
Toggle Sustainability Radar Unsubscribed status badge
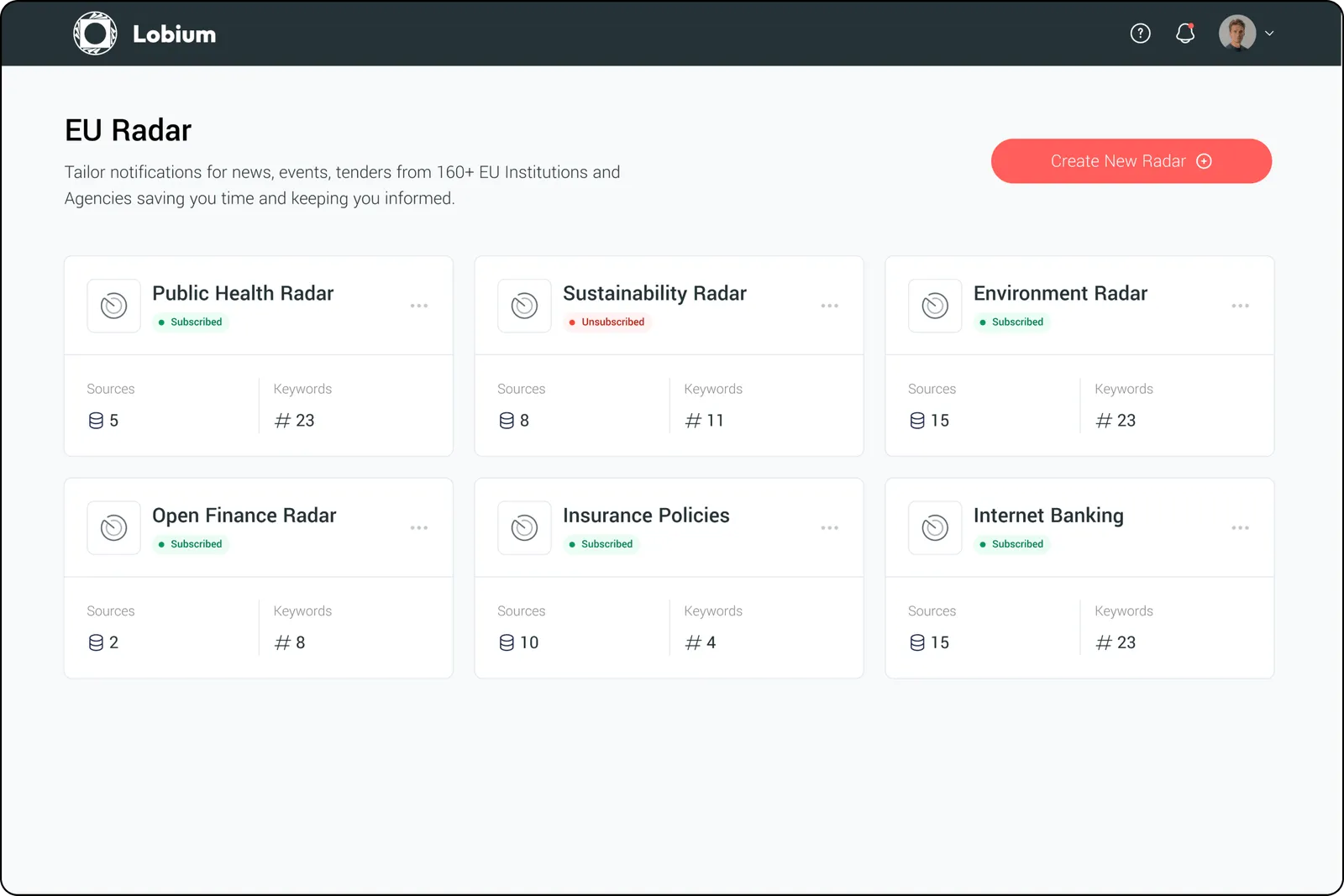(x=607, y=322)
